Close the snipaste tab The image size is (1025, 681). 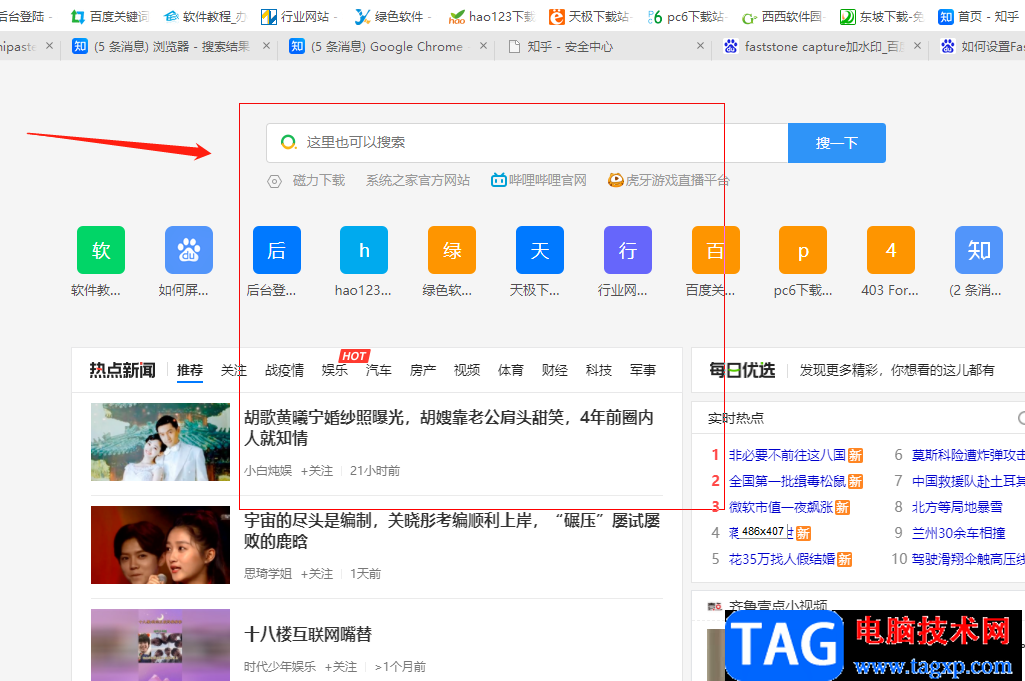click(49, 46)
